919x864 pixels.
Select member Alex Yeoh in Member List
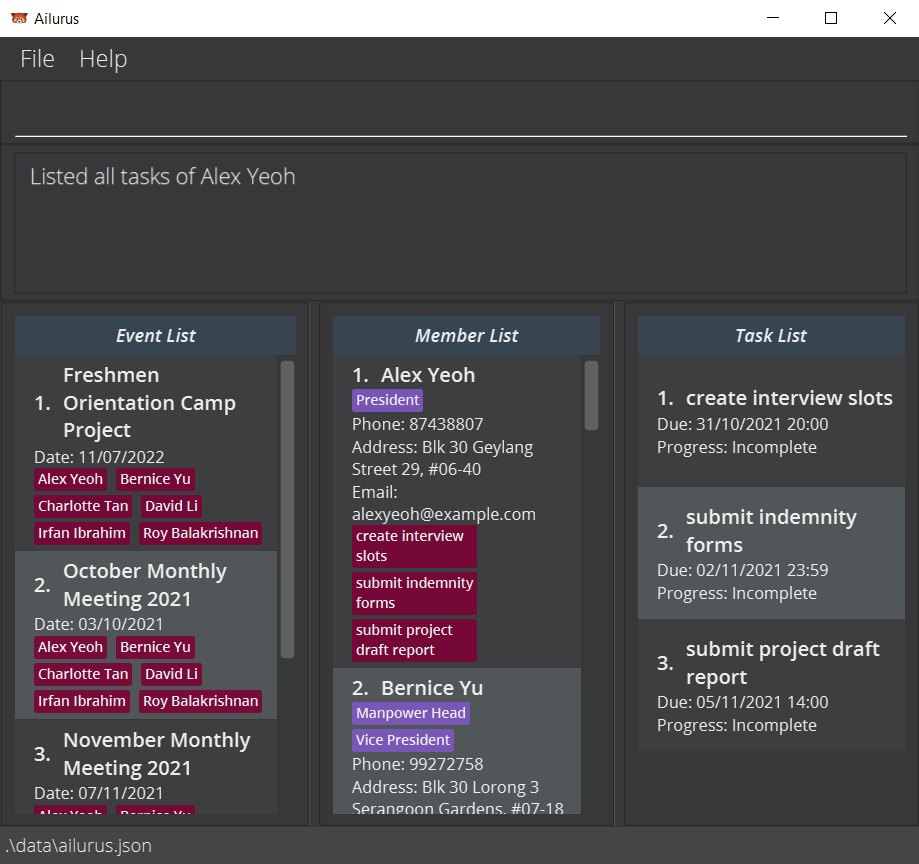coord(428,375)
